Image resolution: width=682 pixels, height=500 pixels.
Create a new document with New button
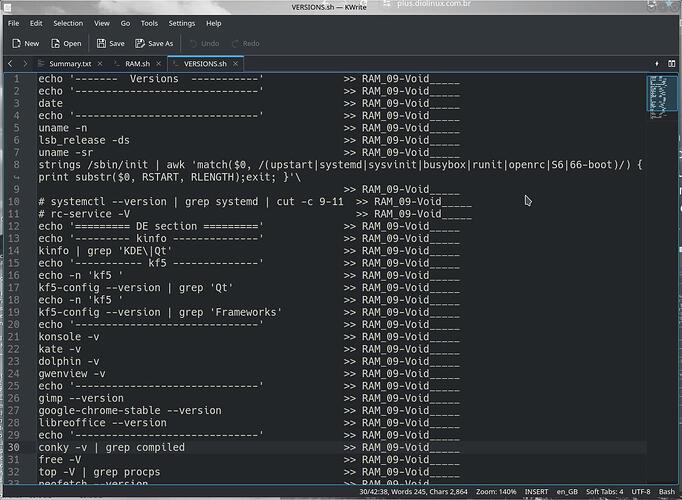pos(26,43)
